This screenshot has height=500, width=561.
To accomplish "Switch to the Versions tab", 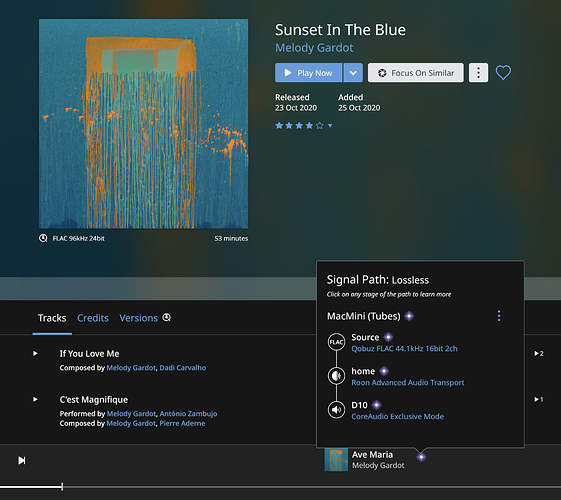I will [138, 318].
